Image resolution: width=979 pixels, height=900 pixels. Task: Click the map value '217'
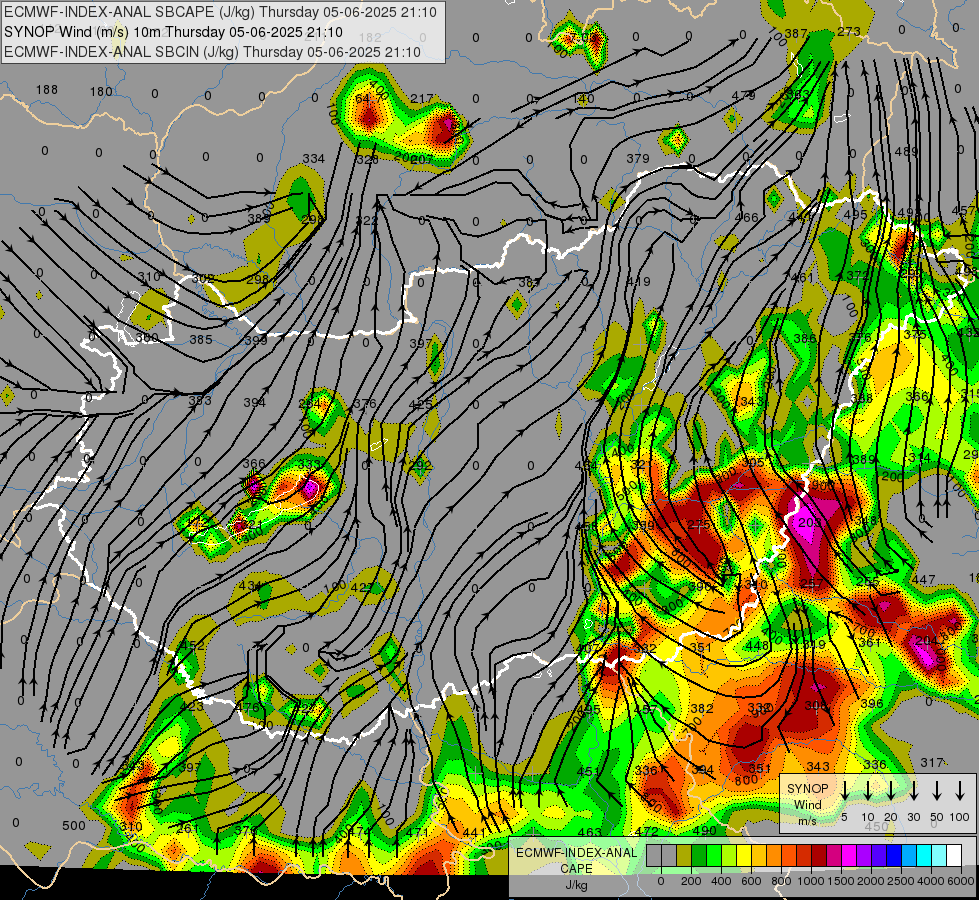coord(422,98)
